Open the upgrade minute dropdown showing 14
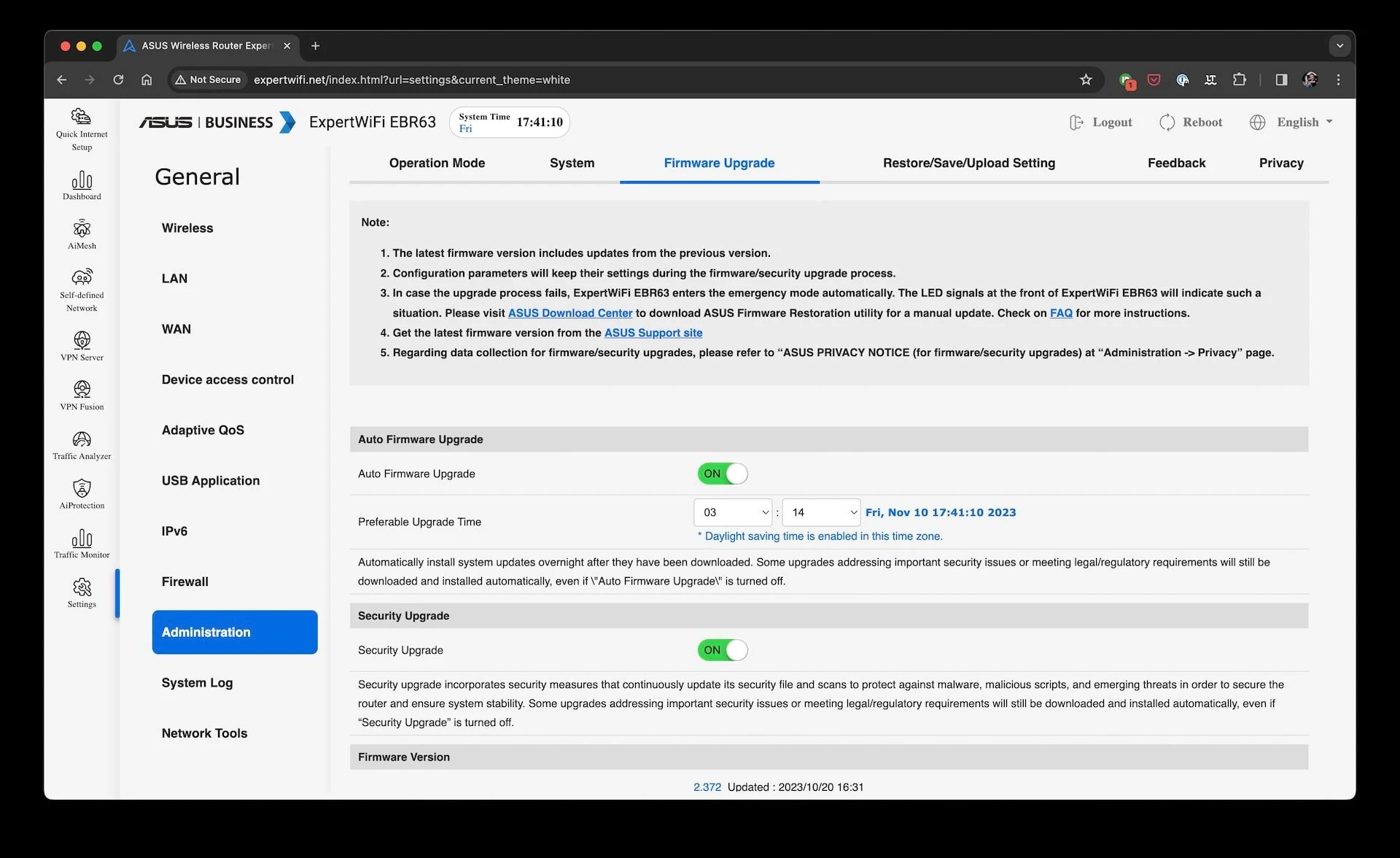 [x=821, y=512]
